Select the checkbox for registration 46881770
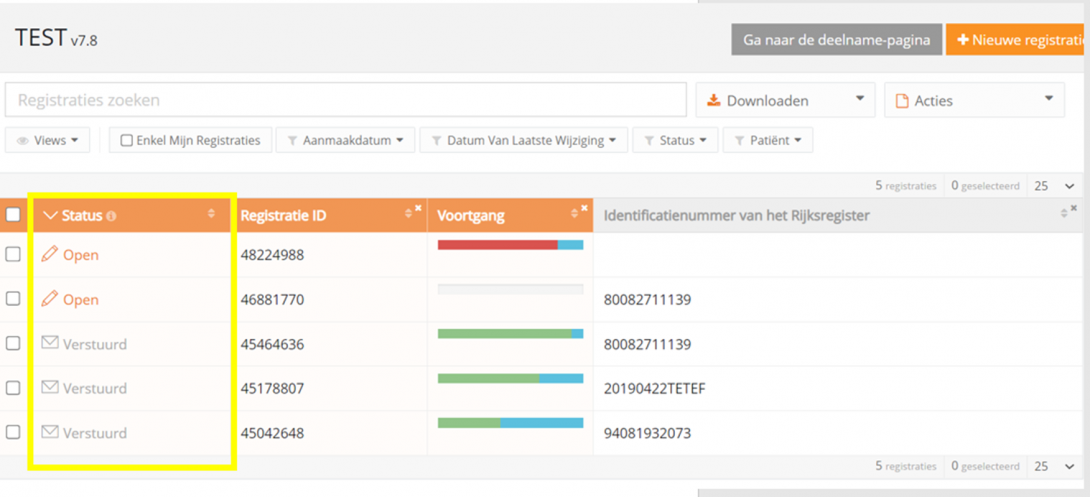The height and width of the screenshot is (497, 1090). (x=13, y=299)
